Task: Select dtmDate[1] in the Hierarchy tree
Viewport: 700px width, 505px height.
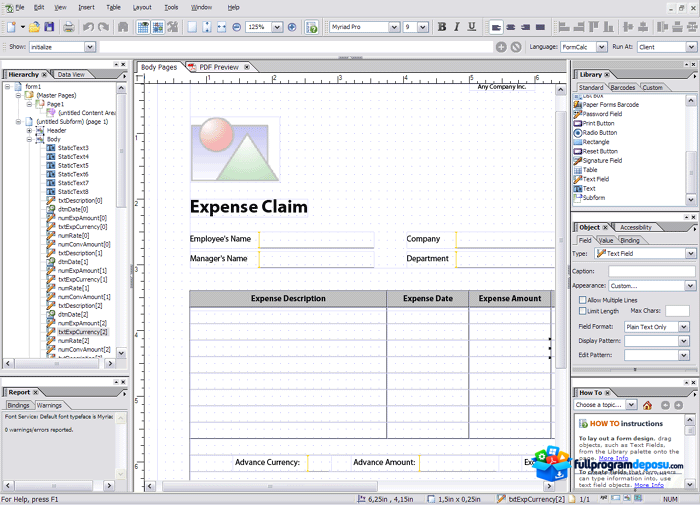Action: pos(73,262)
